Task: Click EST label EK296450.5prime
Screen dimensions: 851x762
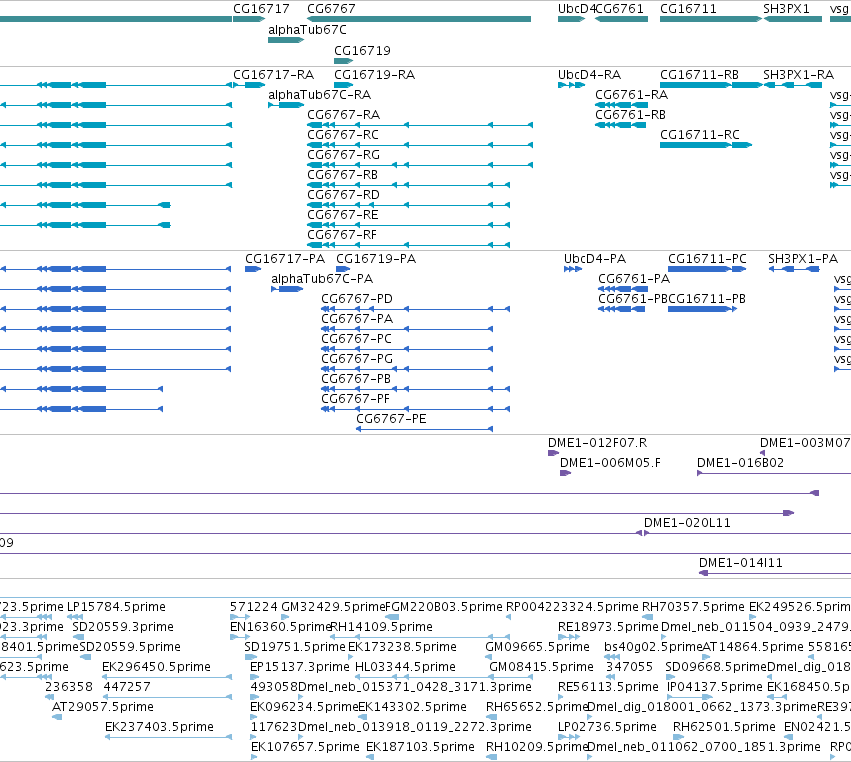Action: [x=156, y=667]
